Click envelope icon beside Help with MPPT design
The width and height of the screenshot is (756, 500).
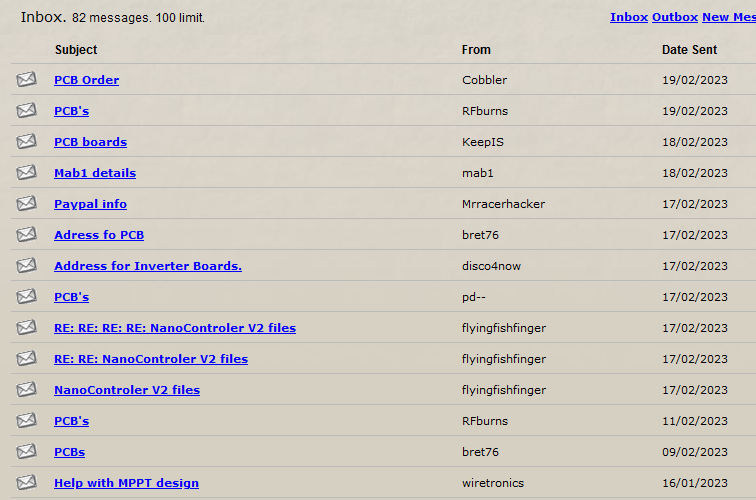pos(26,483)
